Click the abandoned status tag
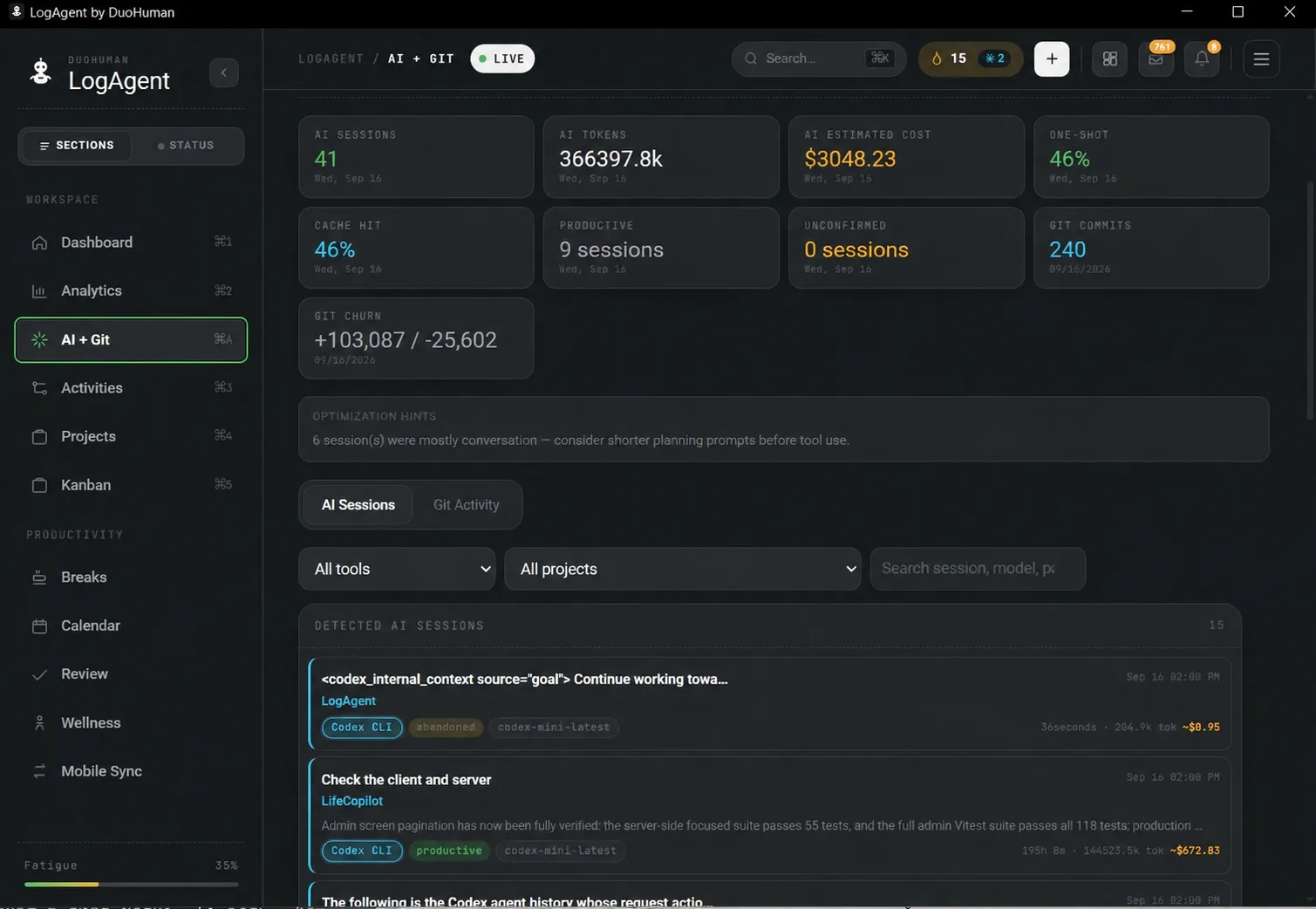This screenshot has width=1316, height=909. coord(446,728)
